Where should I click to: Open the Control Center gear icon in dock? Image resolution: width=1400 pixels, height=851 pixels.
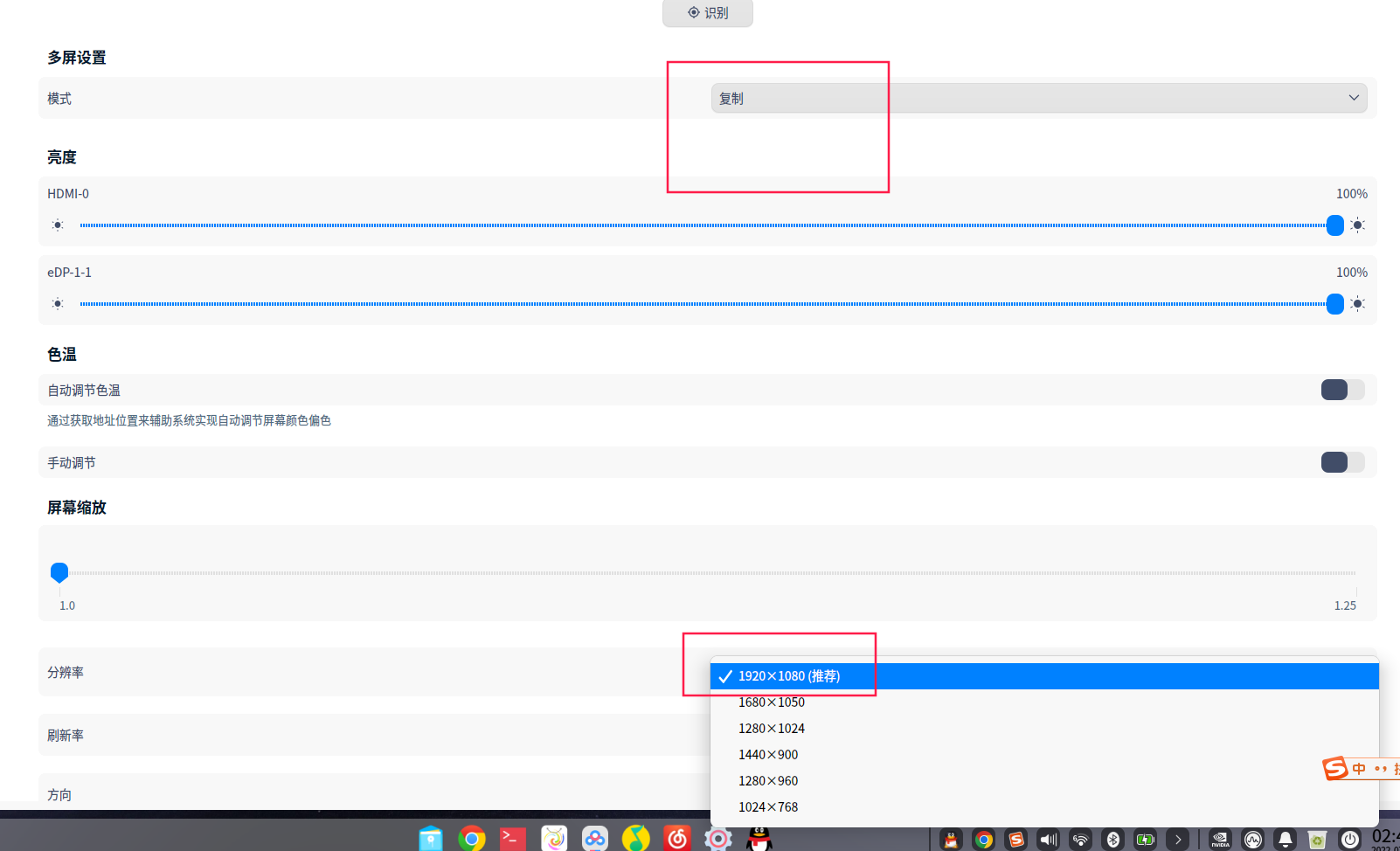718,839
